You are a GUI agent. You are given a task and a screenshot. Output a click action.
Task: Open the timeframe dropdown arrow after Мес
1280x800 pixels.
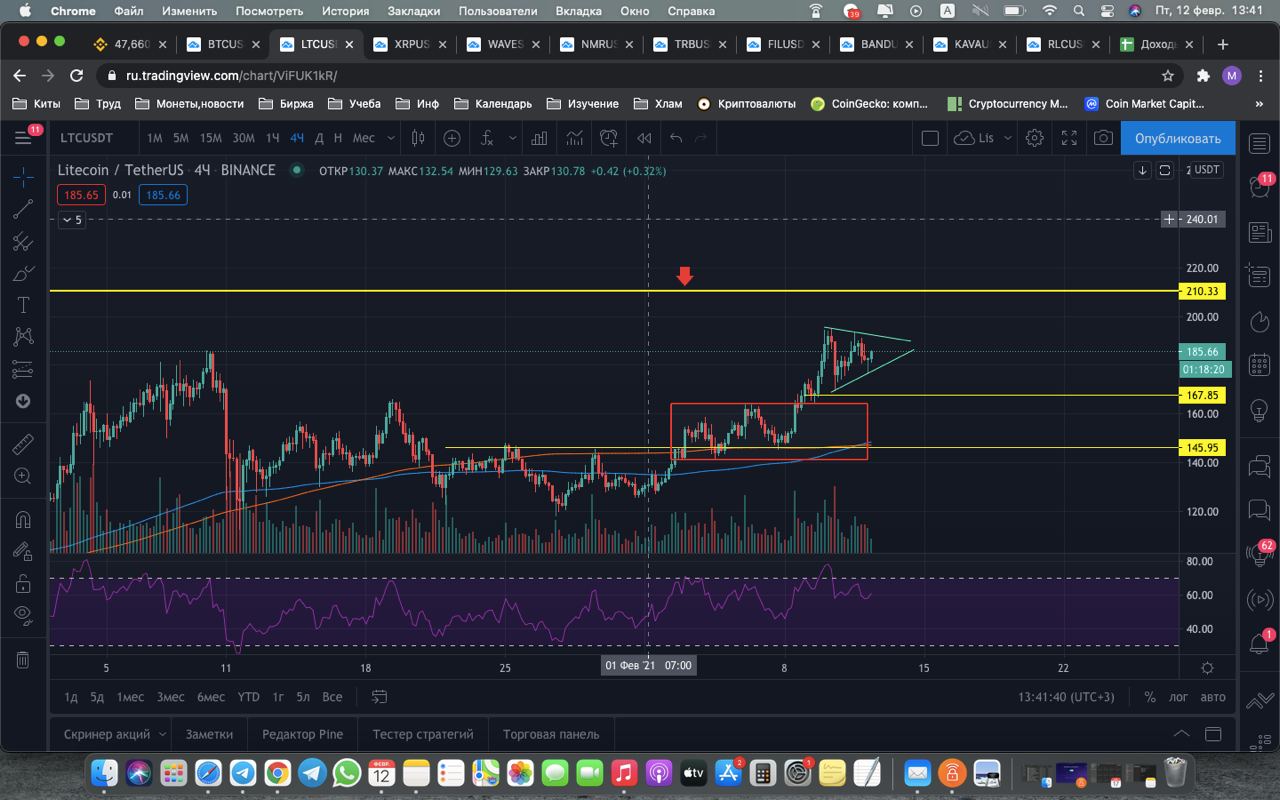[x=390, y=138]
